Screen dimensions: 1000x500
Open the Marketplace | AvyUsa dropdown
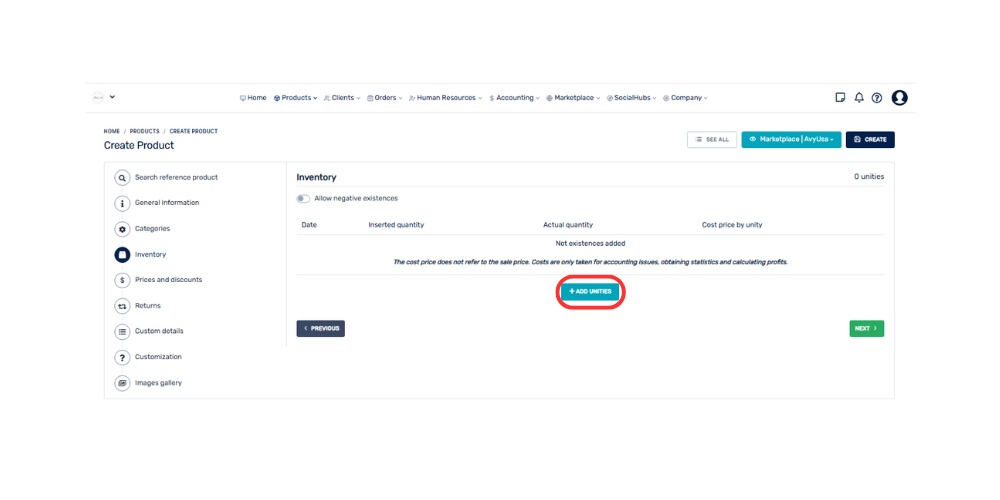(x=791, y=140)
